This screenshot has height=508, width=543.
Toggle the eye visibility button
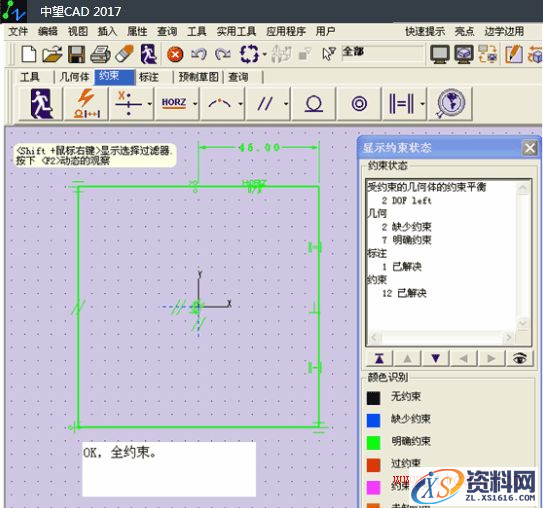pyautogui.click(x=519, y=358)
